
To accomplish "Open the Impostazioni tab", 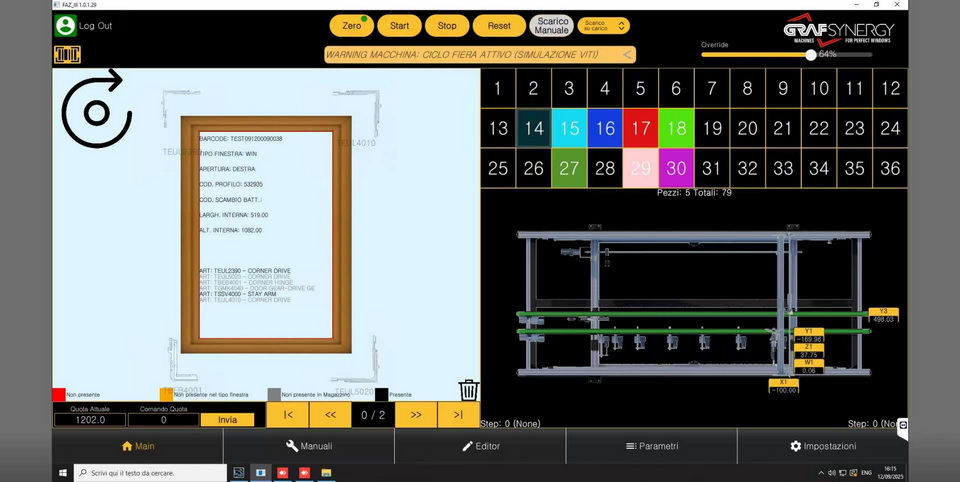I will pyautogui.click(x=822, y=446).
